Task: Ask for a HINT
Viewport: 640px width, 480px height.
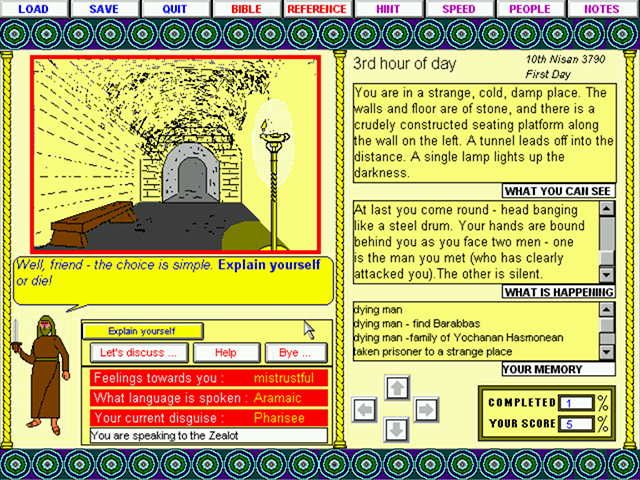Action: pos(388,9)
